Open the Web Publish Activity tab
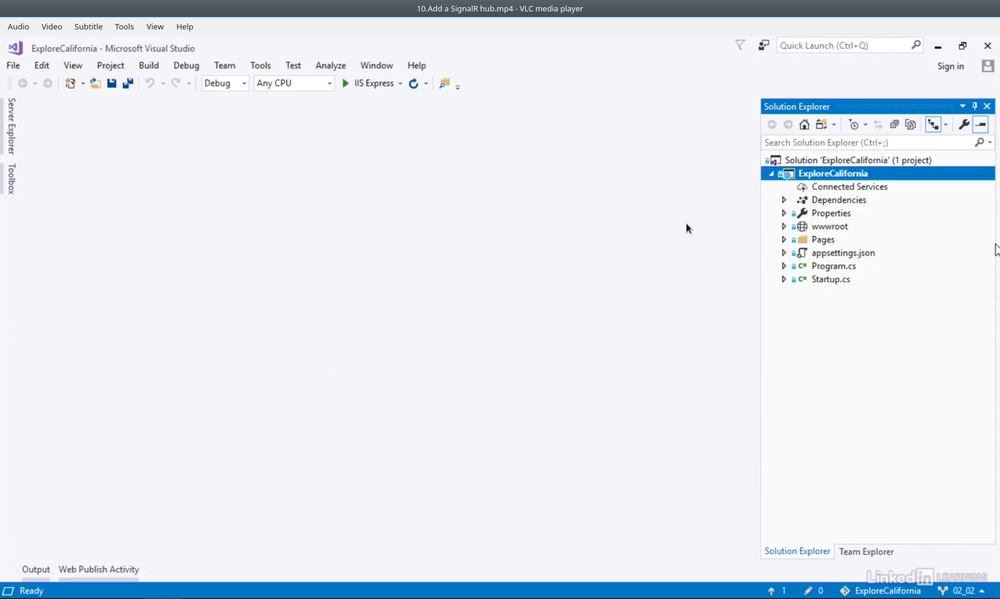 click(99, 569)
